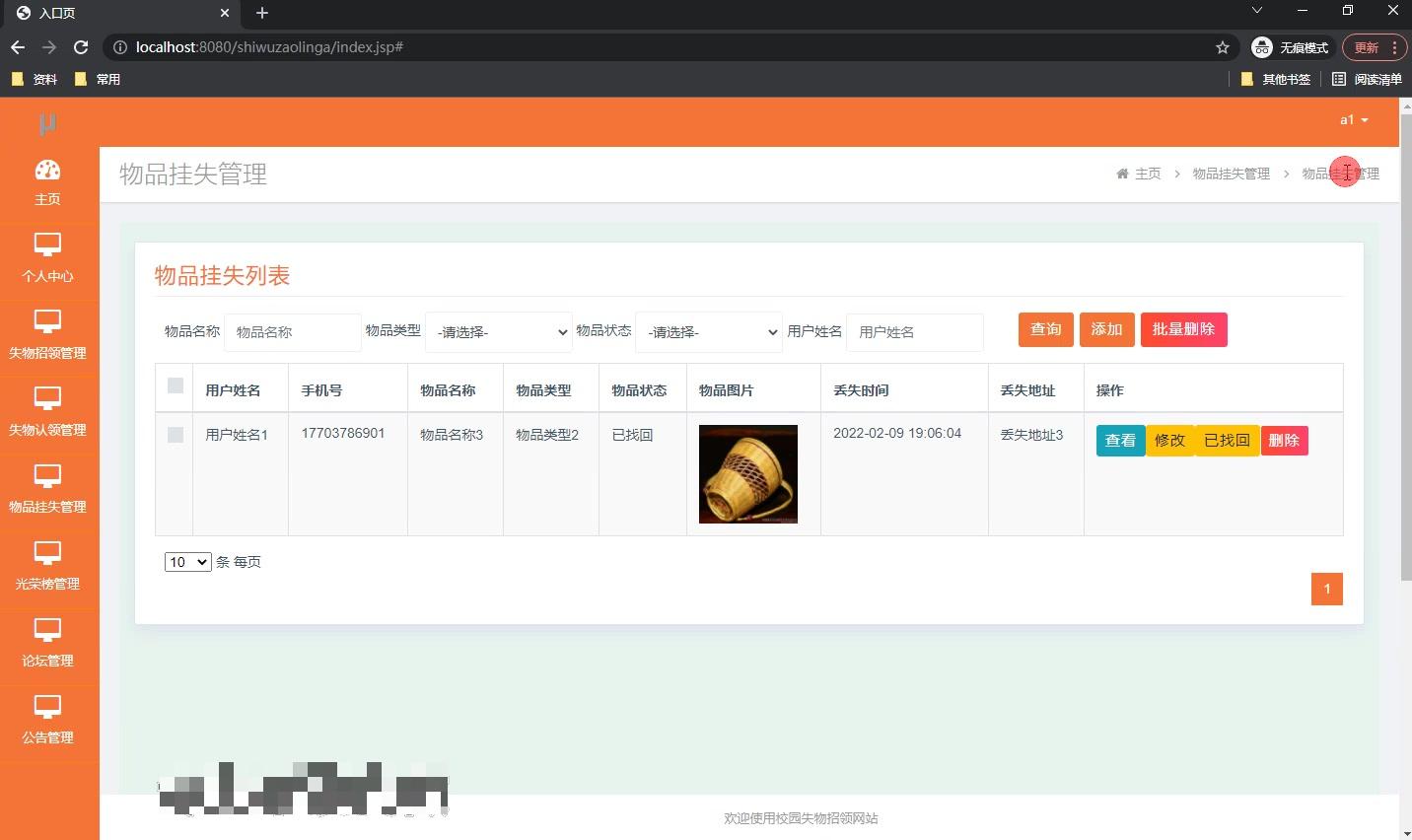Focus the 物品名称 search input field
Image resolution: width=1412 pixels, height=840 pixels.
[292, 332]
